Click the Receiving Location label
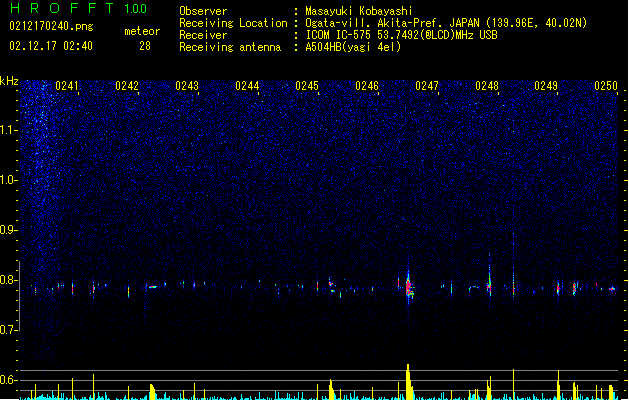Screen dimensions: 629x400 tap(233, 23)
